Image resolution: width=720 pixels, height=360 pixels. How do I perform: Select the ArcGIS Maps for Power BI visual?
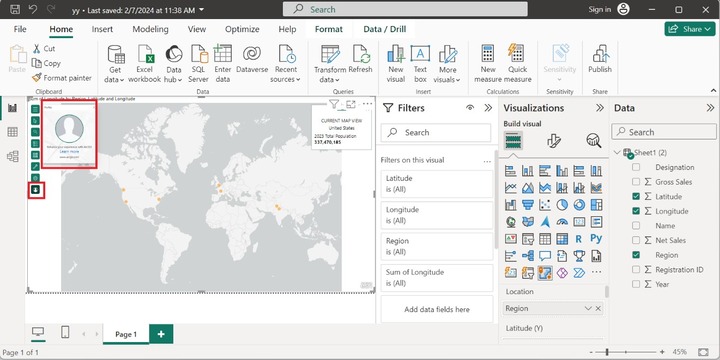[x=545, y=273]
